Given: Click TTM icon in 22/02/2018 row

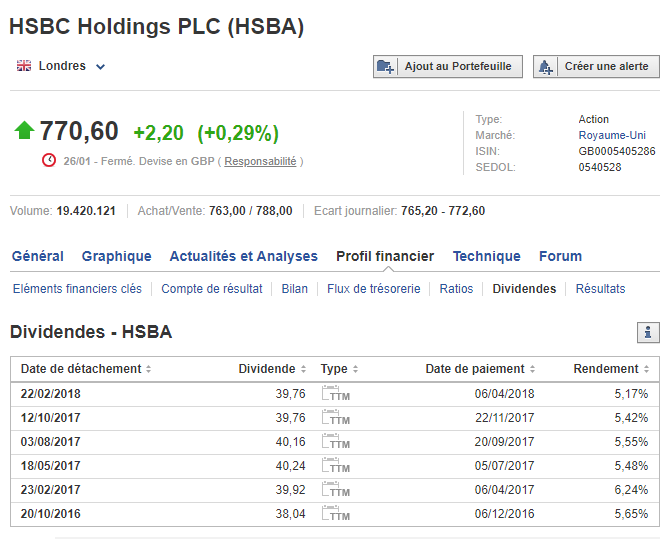Looking at the screenshot, I should (x=336, y=393).
